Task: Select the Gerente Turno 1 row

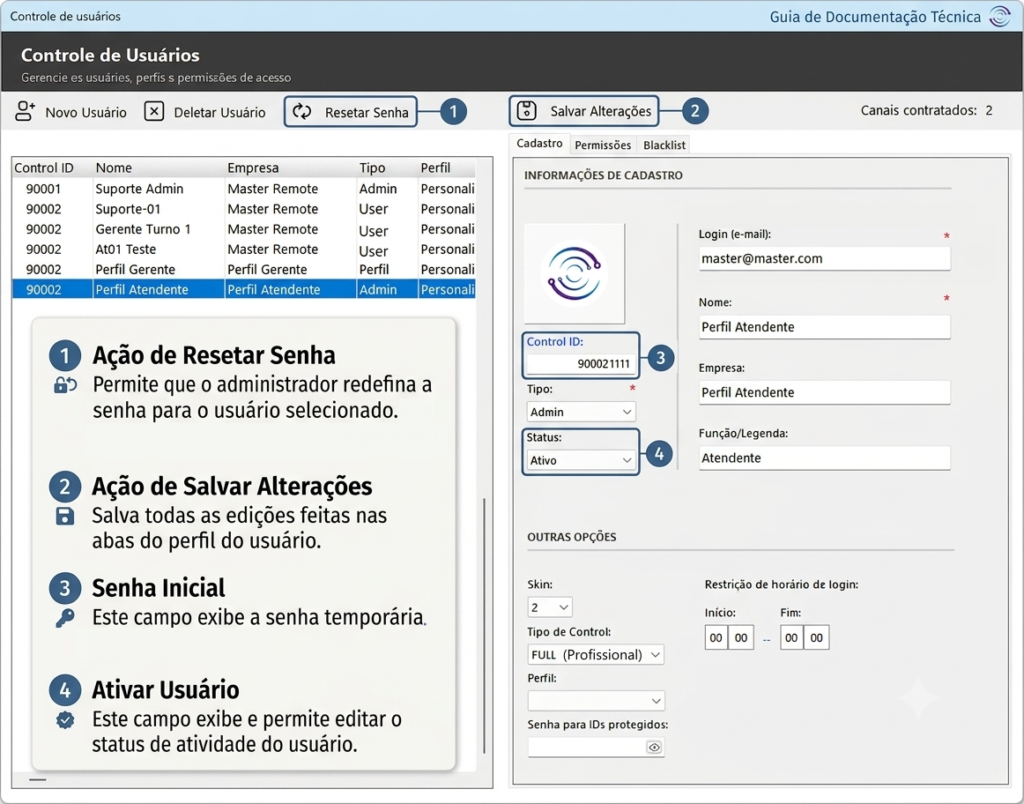Action: [244, 229]
